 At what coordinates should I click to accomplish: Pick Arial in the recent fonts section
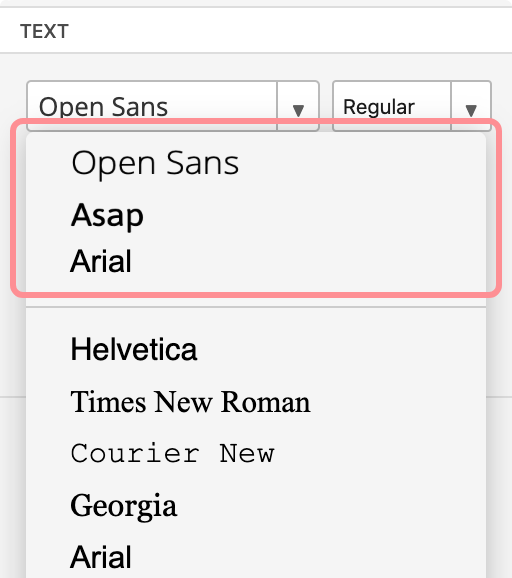[256, 261]
